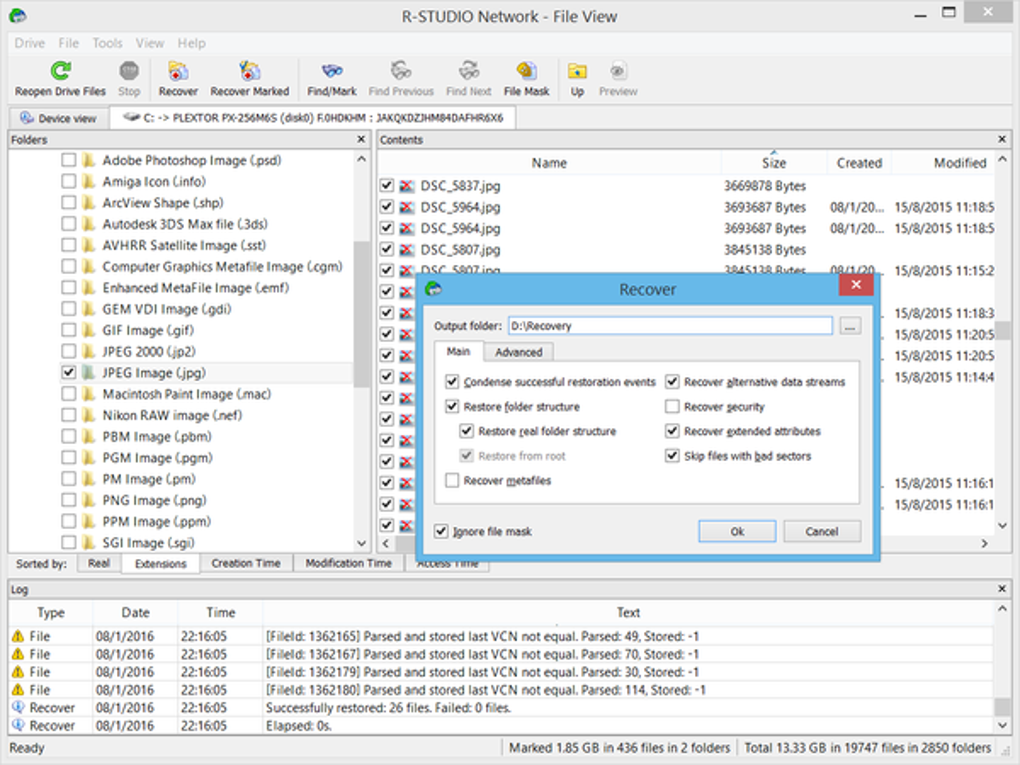Sort folders by Creation Time
Viewport: 1020px width, 765px height.
click(246, 563)
